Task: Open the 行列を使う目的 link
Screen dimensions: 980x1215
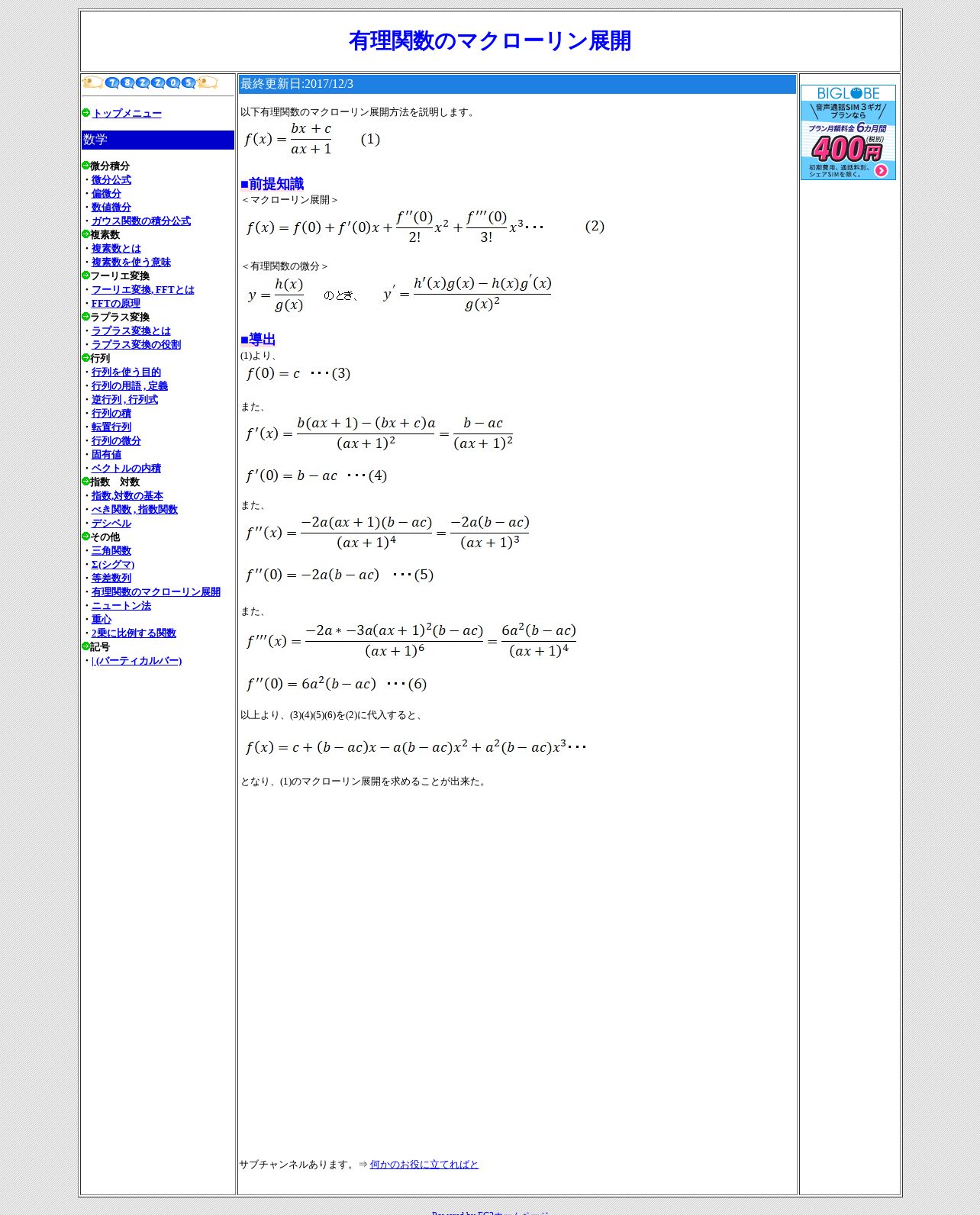Action: (126, 372)
